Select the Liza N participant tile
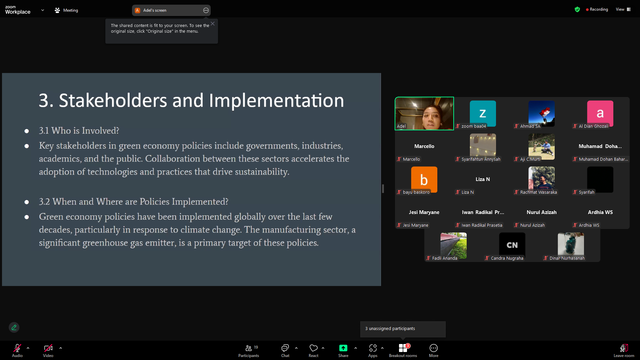The width and height of the screenshot is (640, 360). (483, 180)
